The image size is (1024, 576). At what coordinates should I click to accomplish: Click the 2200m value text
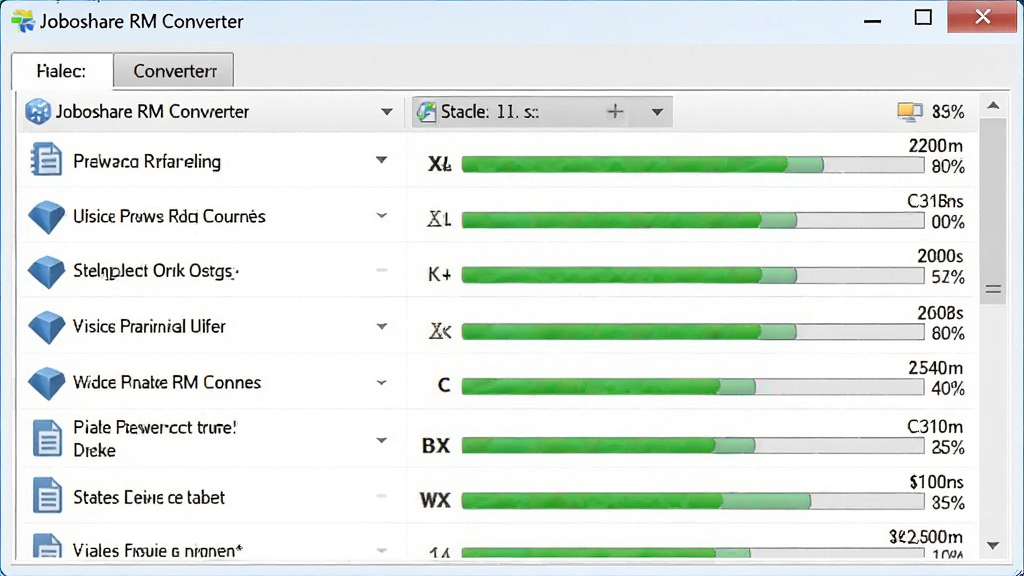[935, 146]
